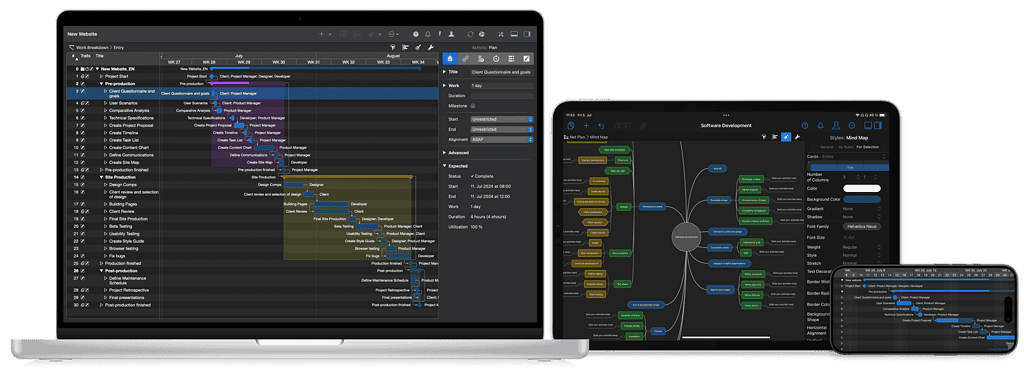
Task: Click Net Plan in the iPad breadcrumb
Action: [x=578, y=138]
